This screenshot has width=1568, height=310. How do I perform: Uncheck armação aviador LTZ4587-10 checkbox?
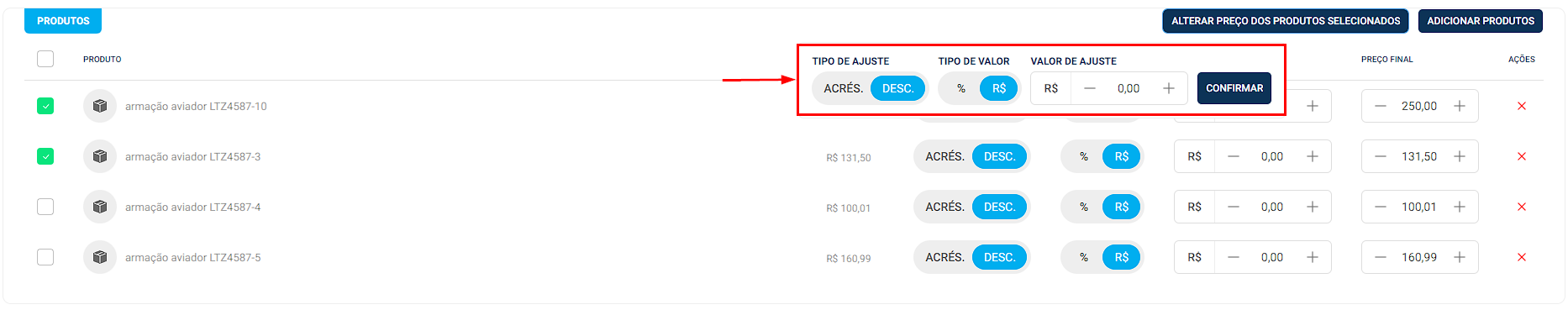[45, 106]
